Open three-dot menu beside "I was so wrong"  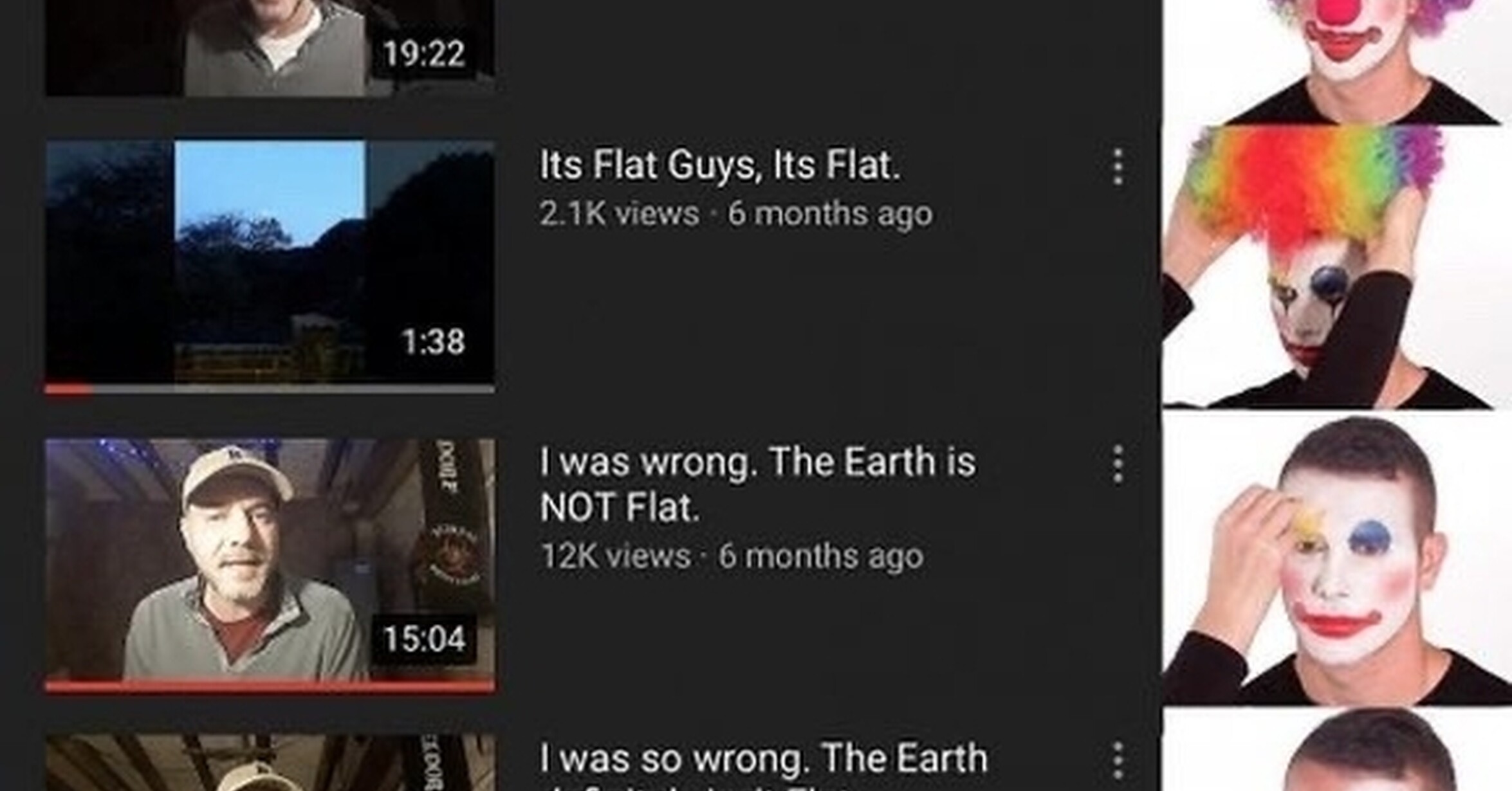click(1118, 761)
